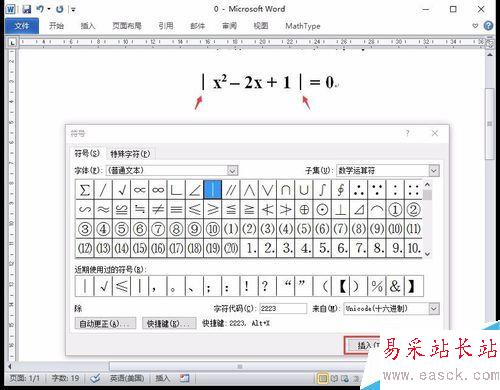The width and height of the screenshot is (500, 390).
Task: Click the macro recording icon in the status bar
Action: [x=184, y=378]
